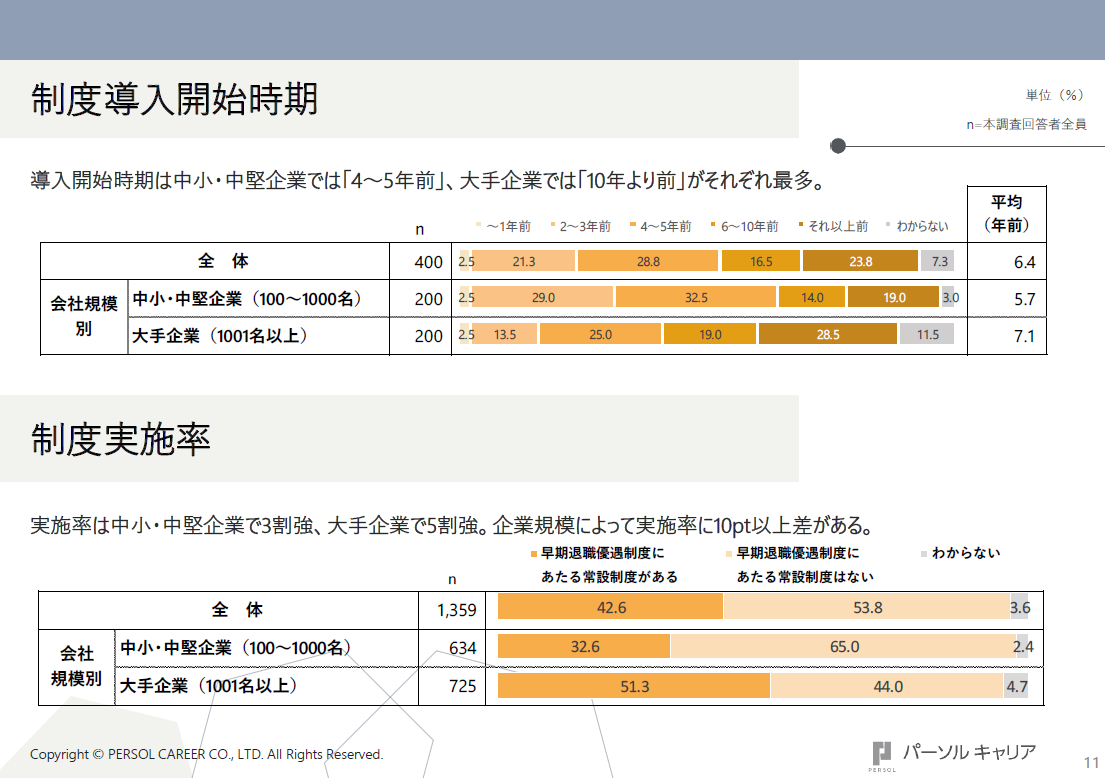Click the 常設制度がある legend marker
The image size is (1105, 778).
click(534, 553)
